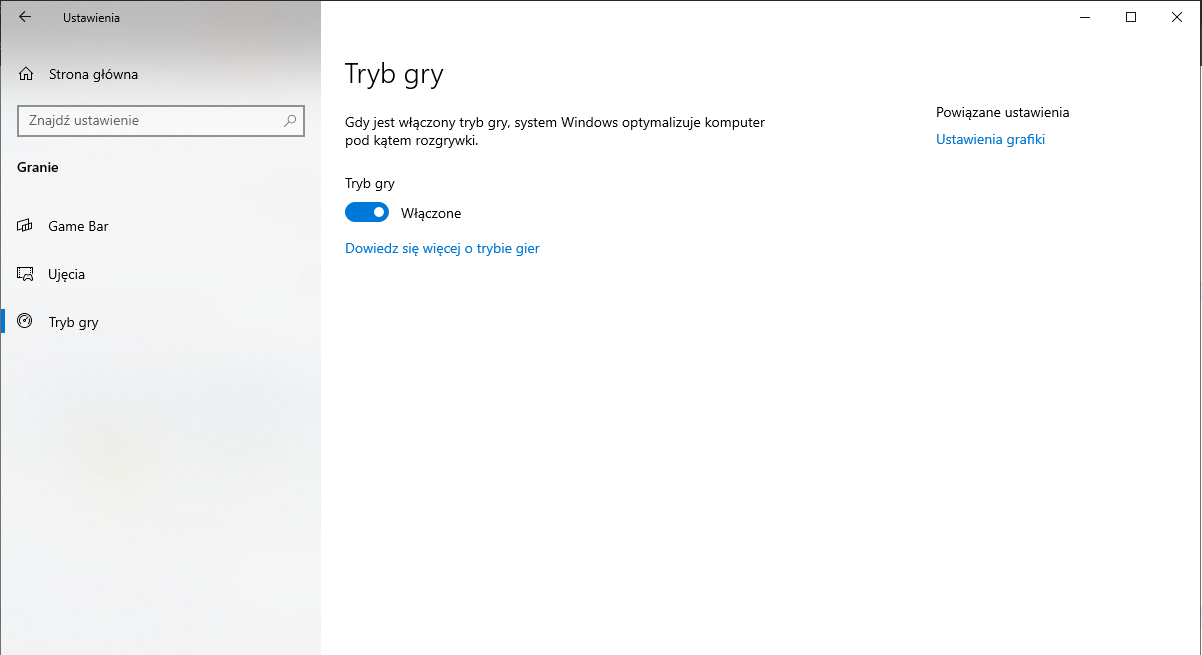
Task: Open Dowiedz się więcej o trybie gier link
Action: click(x=442, y=248)
